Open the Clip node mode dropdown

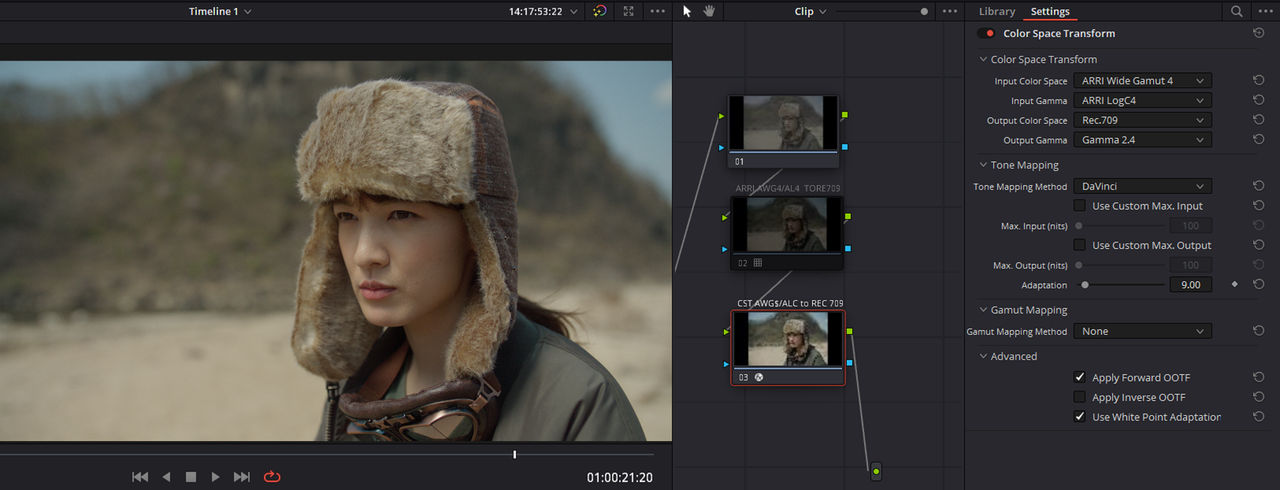(810, 11)
